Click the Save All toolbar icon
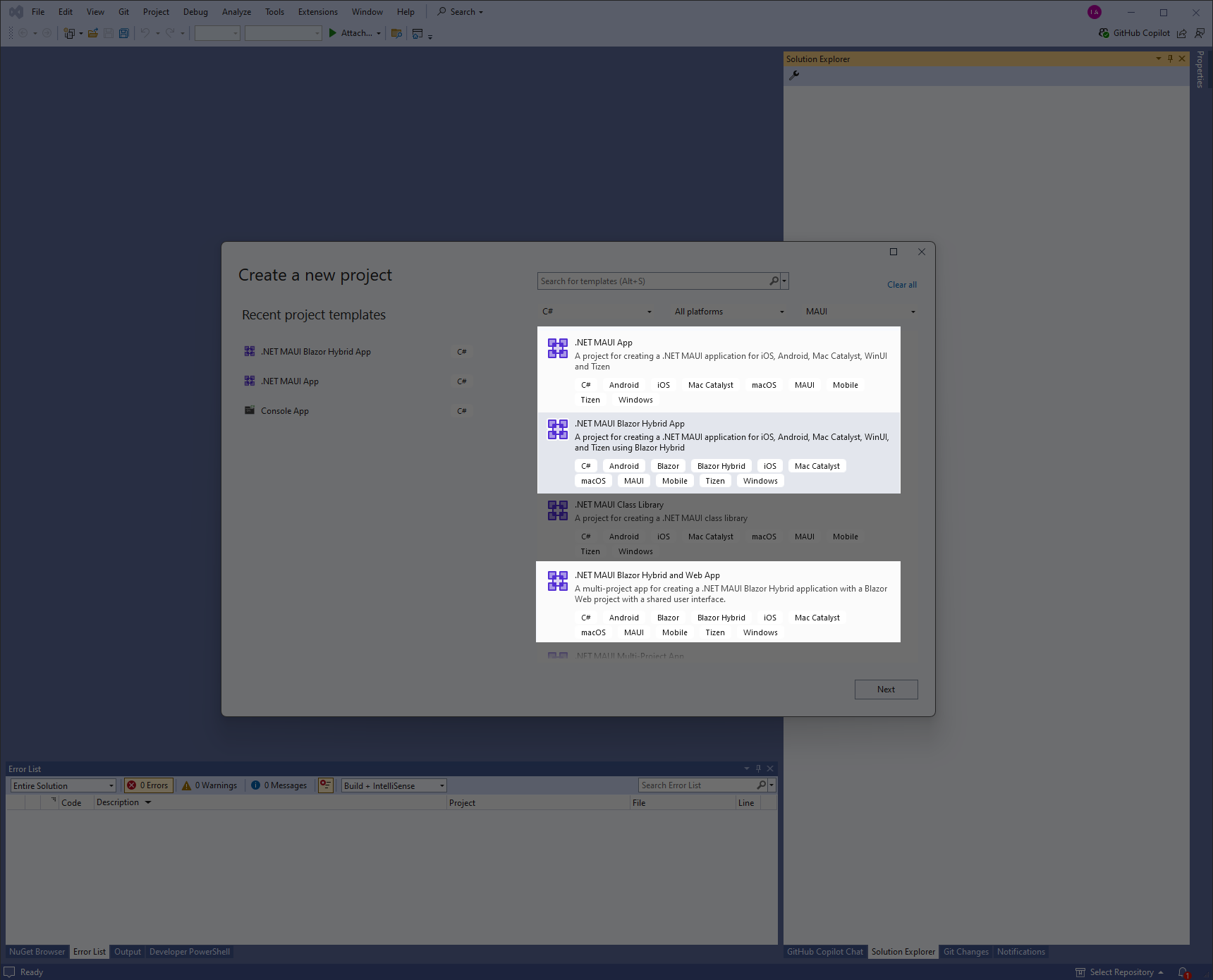The image size is (1213, 980). [124, 33]
